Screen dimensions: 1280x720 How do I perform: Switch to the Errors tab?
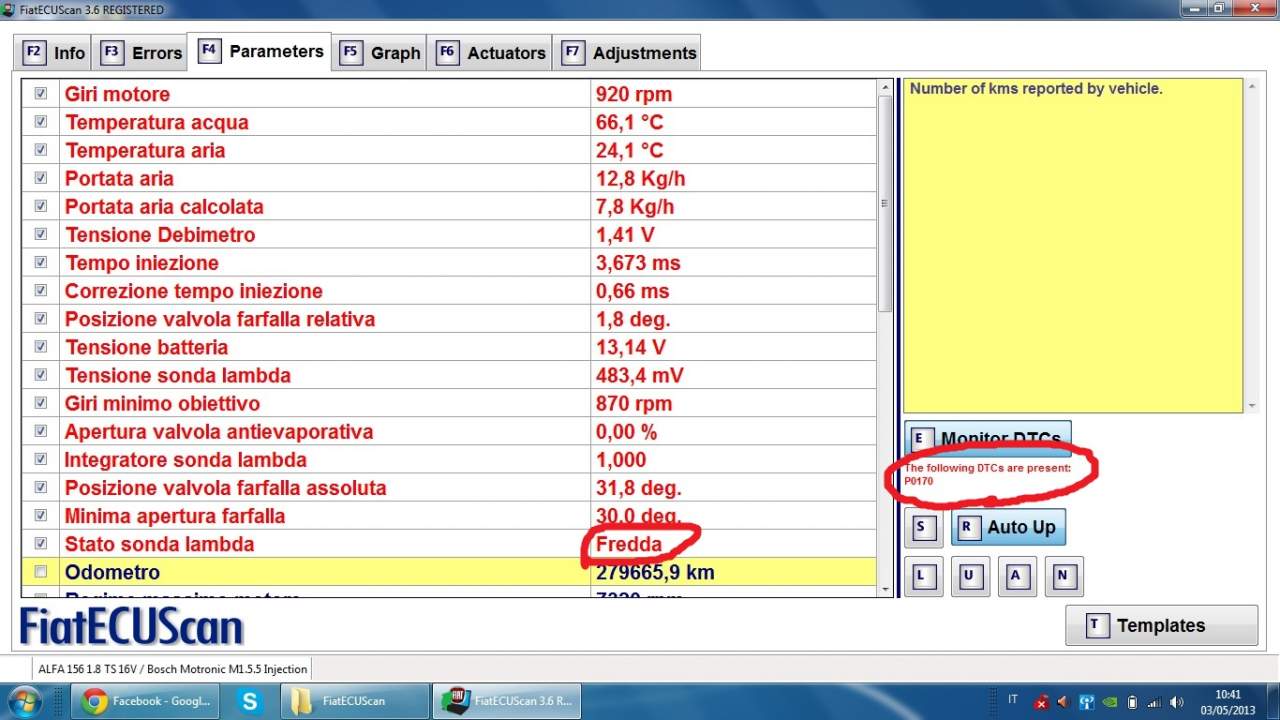143,53
